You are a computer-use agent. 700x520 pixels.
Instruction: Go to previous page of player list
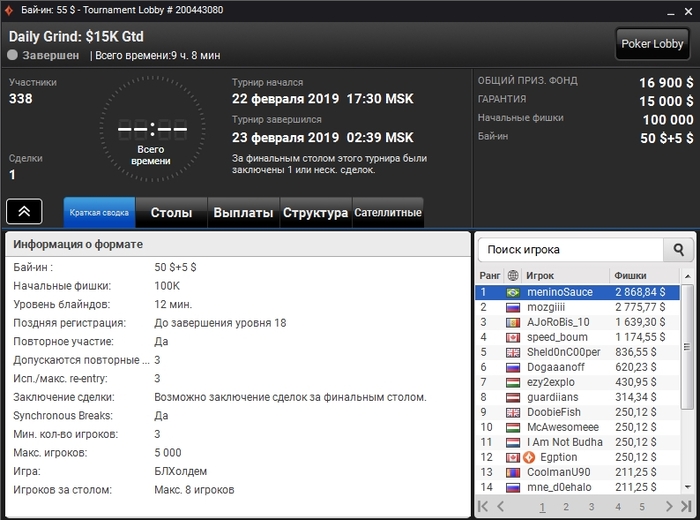point(500,506)
